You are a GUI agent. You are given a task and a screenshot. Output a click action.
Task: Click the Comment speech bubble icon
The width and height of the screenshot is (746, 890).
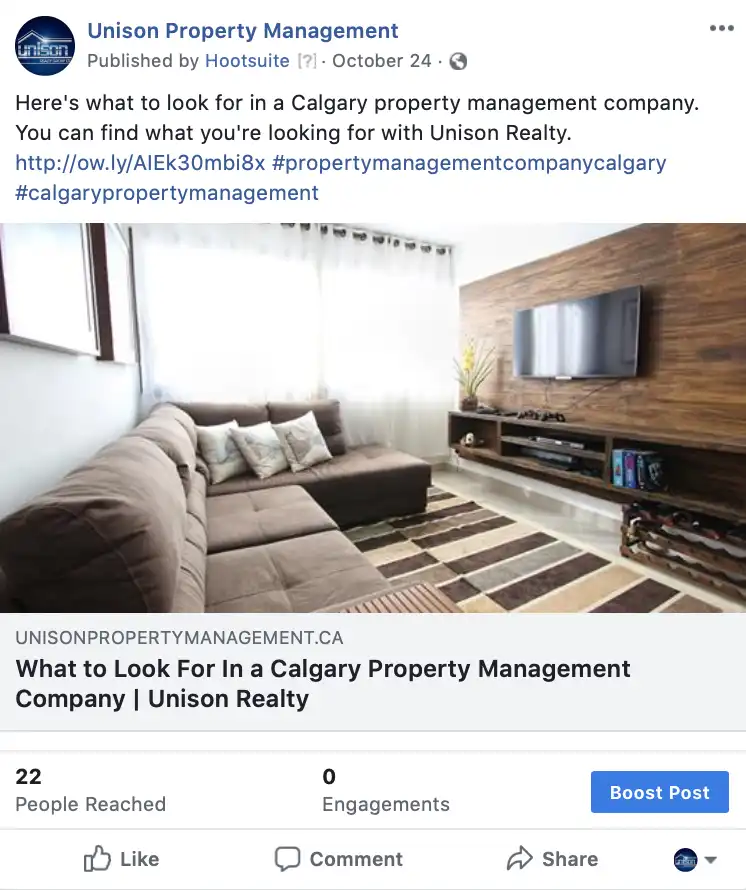tap(287, 859)
